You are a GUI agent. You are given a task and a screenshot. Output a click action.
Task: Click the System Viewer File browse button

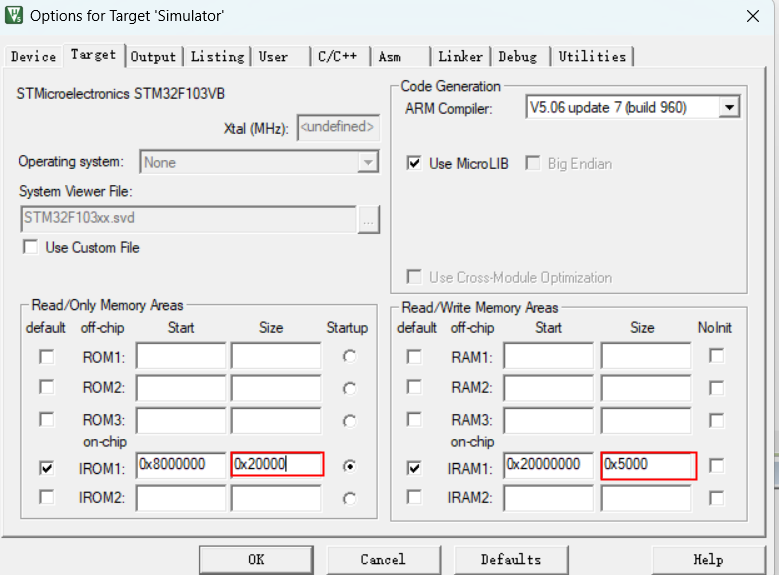click(369, 219)
